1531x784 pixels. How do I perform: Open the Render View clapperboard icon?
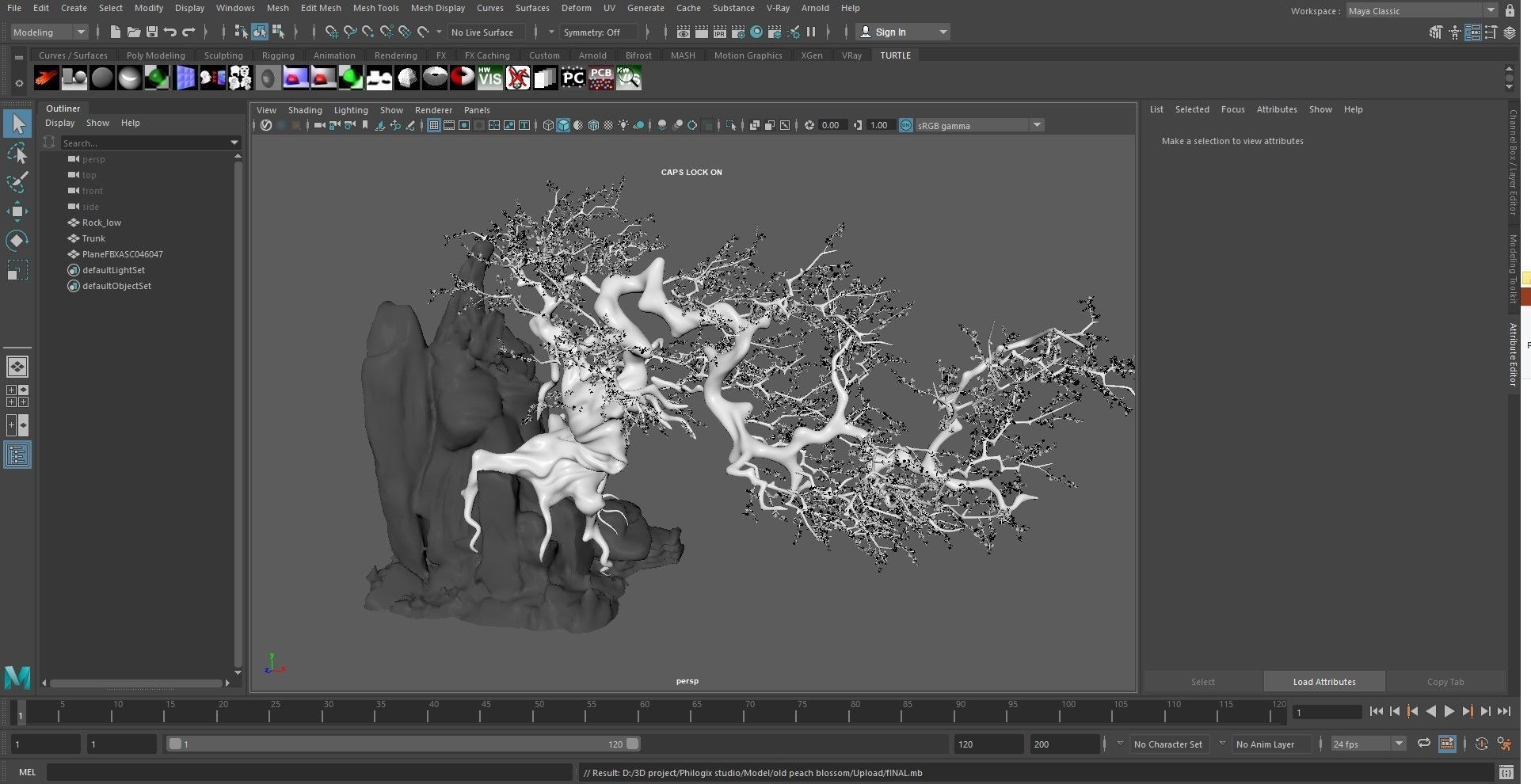click(684, 32)
